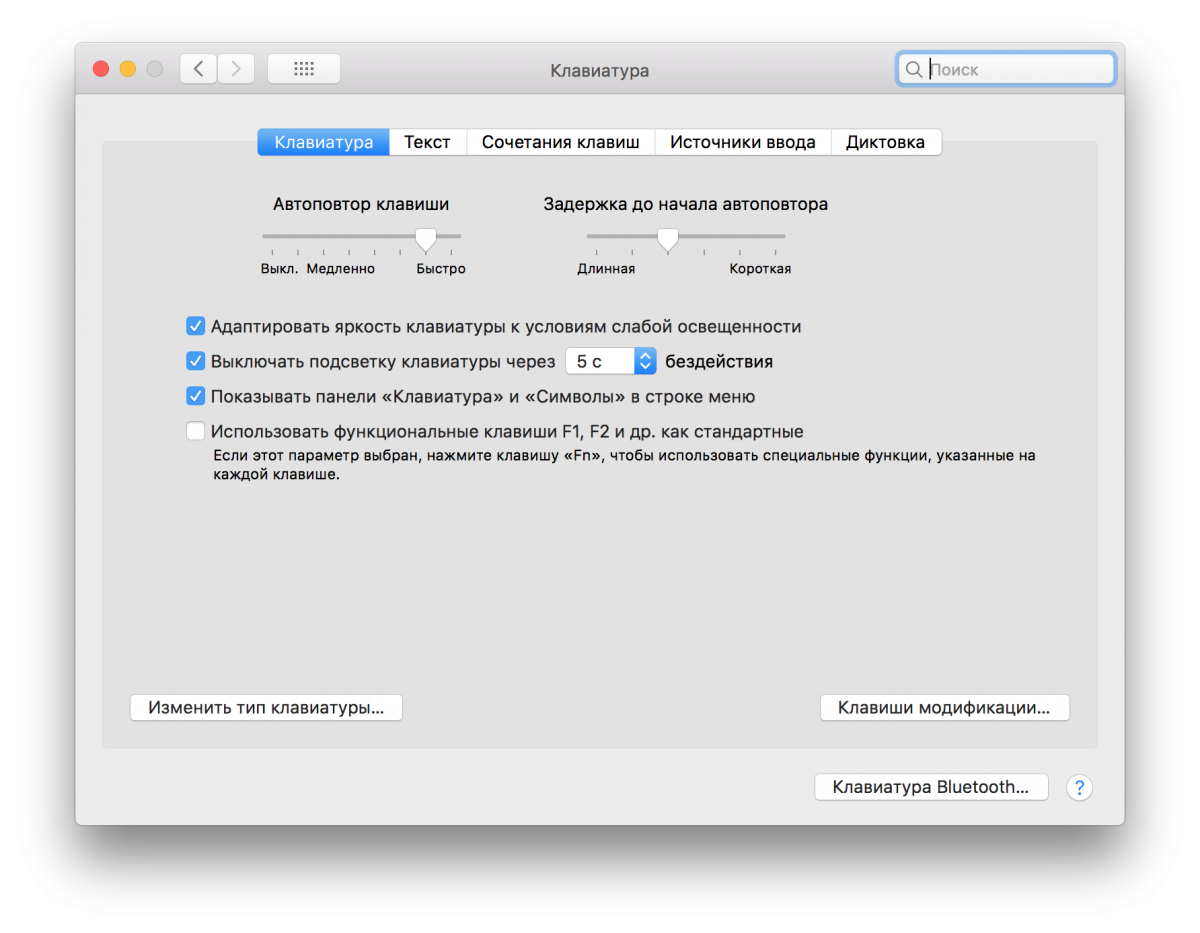Go back with the left chevron button
The width and height of the screenshot is (1200, 933).
[x=198, y=69]
